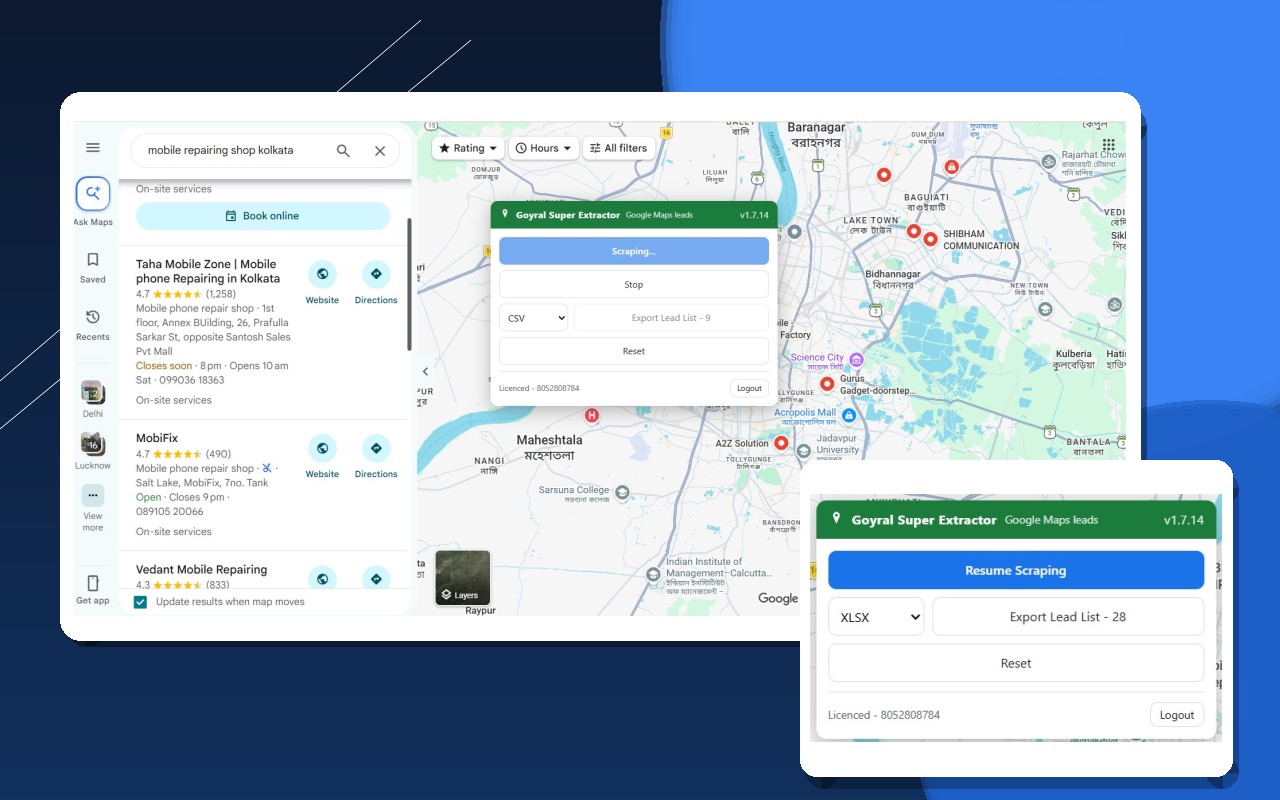
Task: Open All filters
Action: [618, 148]
